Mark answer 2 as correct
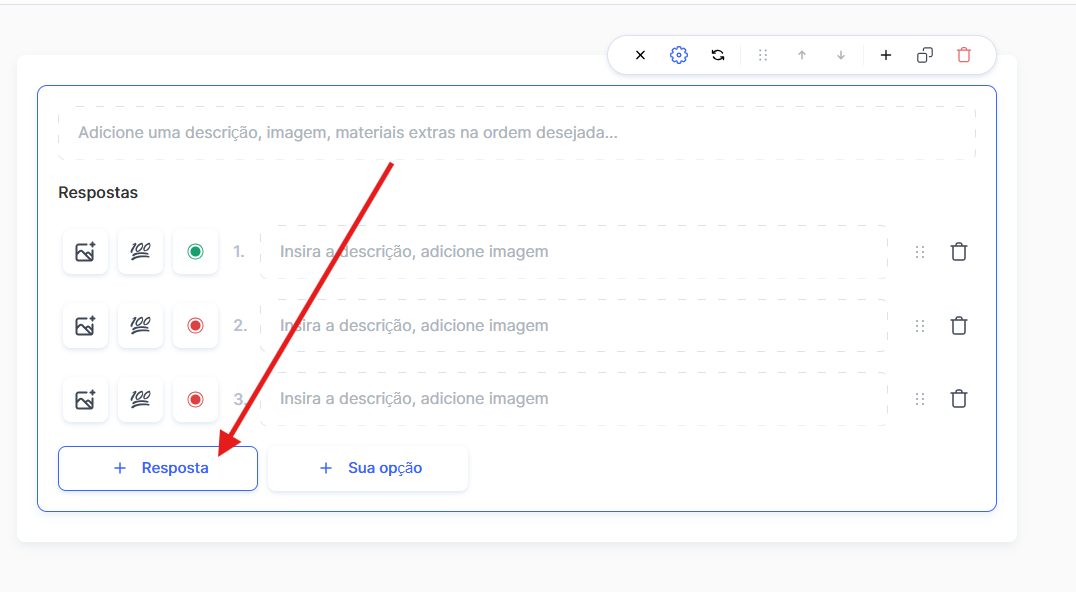 tap(195, 325)
